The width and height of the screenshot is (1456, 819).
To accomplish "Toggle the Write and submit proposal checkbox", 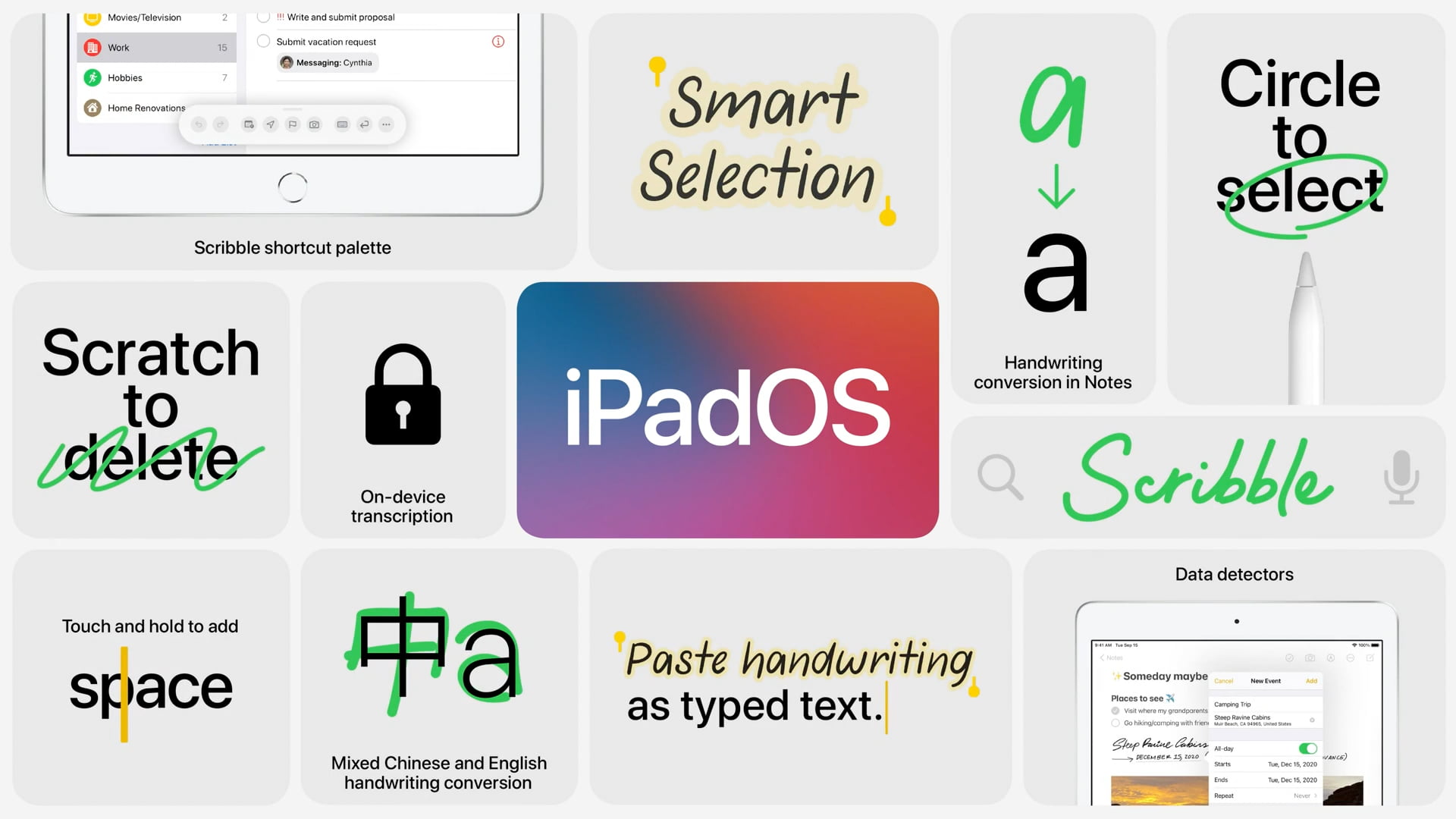I will [x=265, y=18].
